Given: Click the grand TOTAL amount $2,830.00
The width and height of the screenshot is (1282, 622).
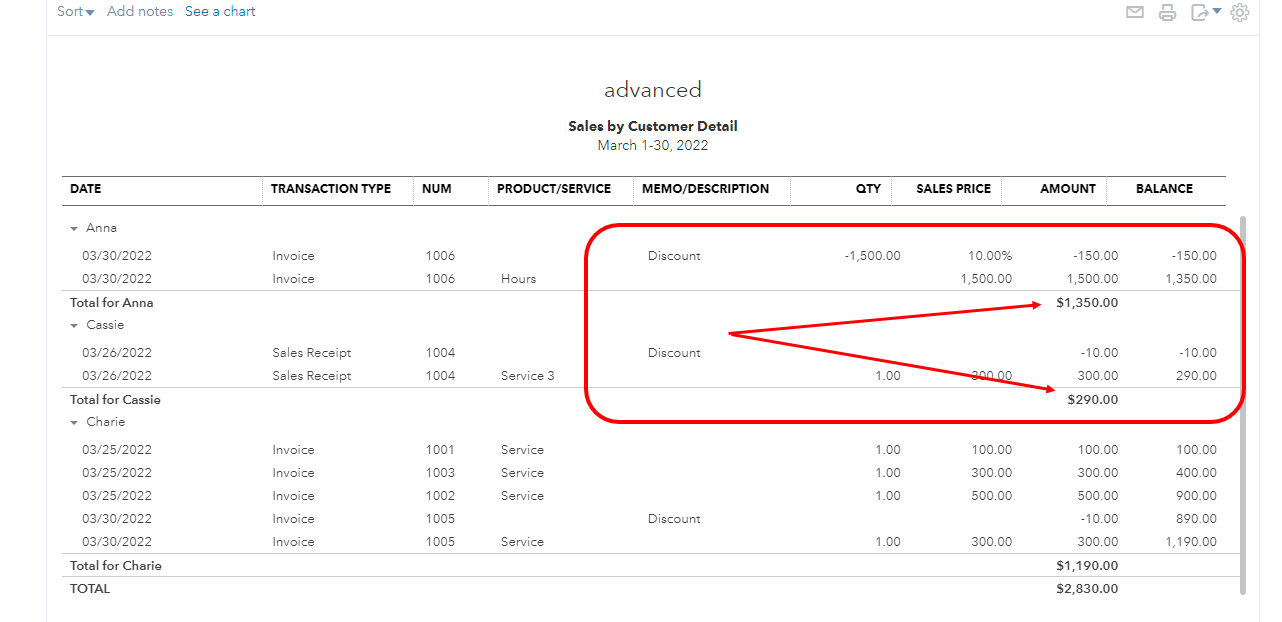Looking at the screenshot, I should [1088, 588].
